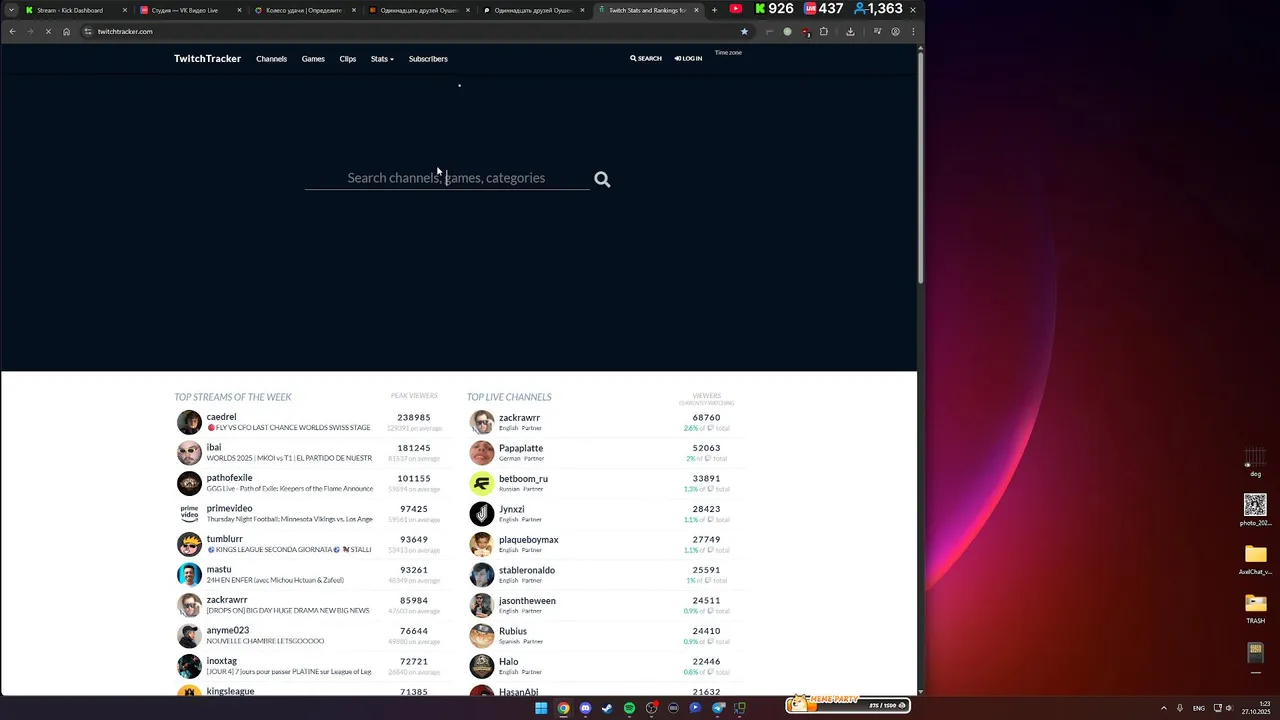1280x720 pixels.
Task: Open Papaplatte in top live channels
Action: 521,448
